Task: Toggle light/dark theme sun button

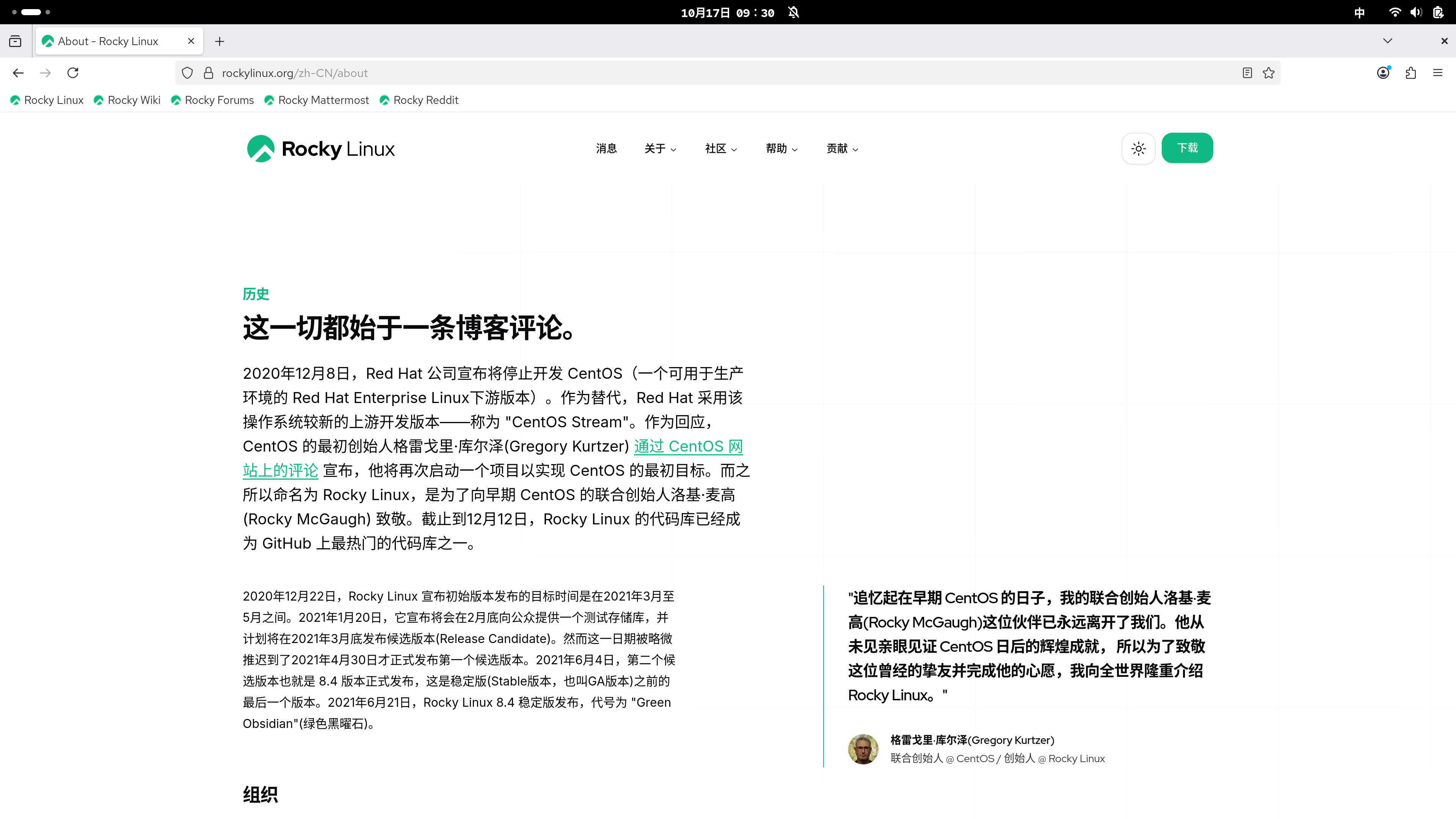Action: coord(1138,149)
